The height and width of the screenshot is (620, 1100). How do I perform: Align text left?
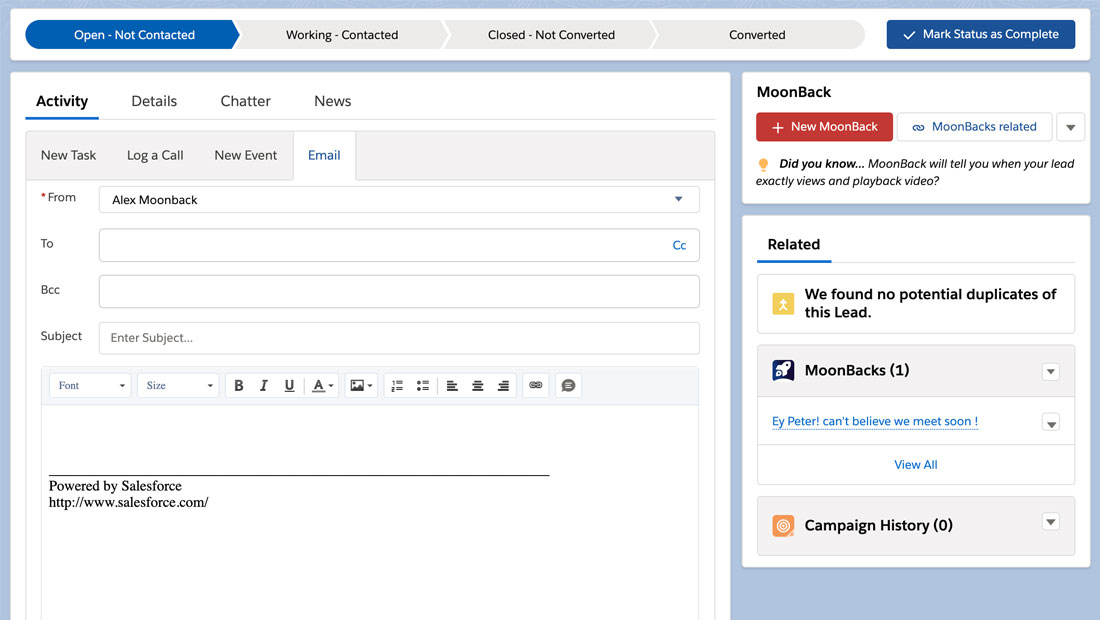tap(452, 386)
